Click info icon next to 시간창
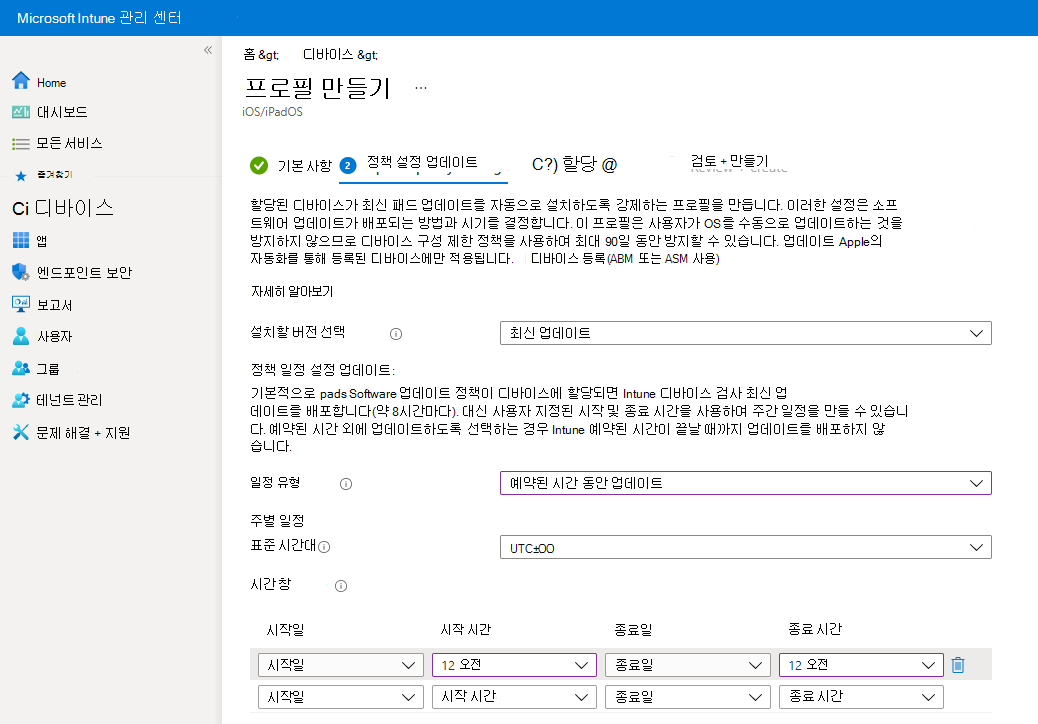This screenshot has width=1038, height=724. coord(341,586)
